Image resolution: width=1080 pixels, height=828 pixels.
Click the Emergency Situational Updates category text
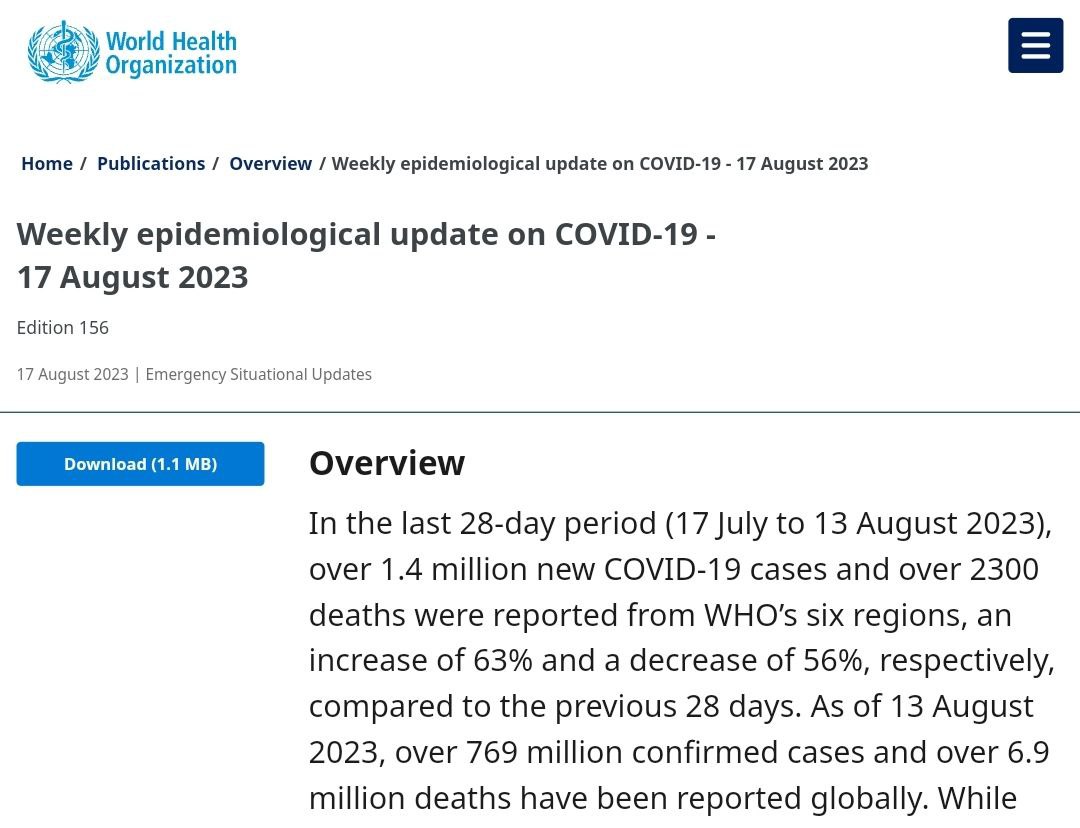click(x=258, y=375)
